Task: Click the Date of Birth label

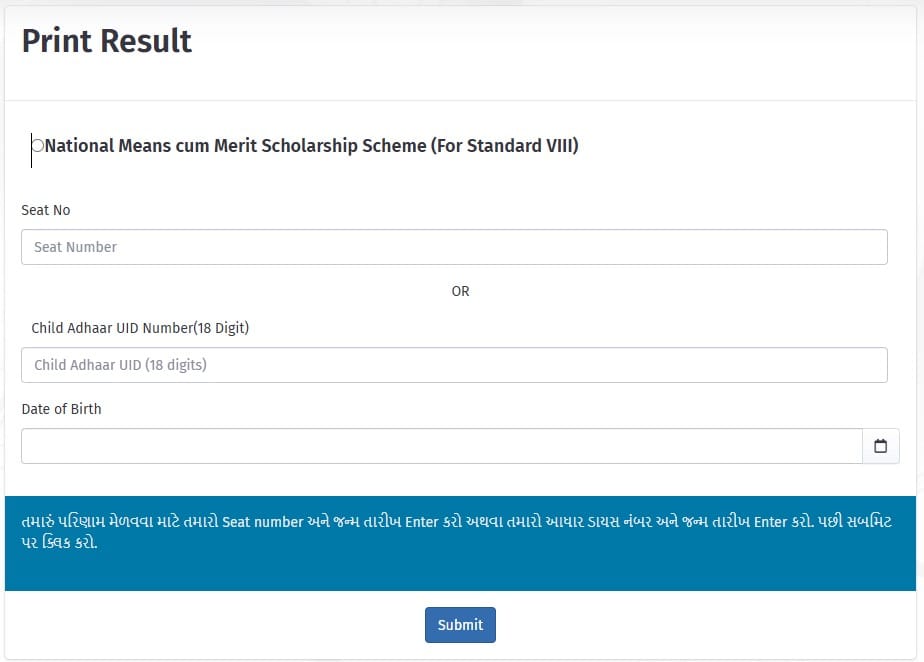Action: pyautogui.click(x=61, y=409)
